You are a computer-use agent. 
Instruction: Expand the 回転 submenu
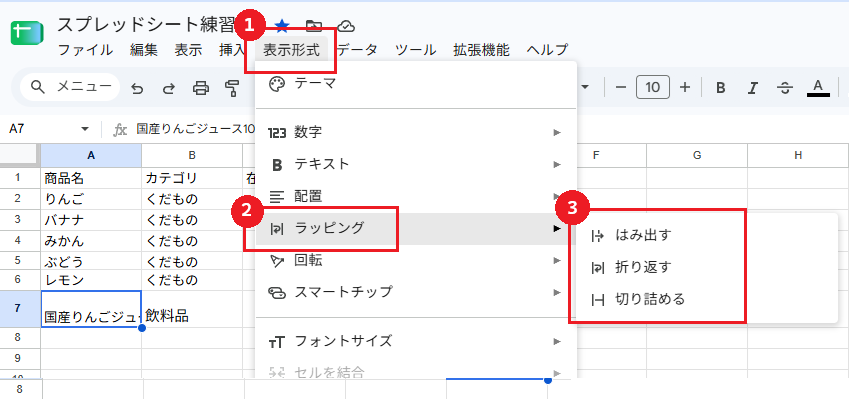pyautogui.click(x=415, y=260)
